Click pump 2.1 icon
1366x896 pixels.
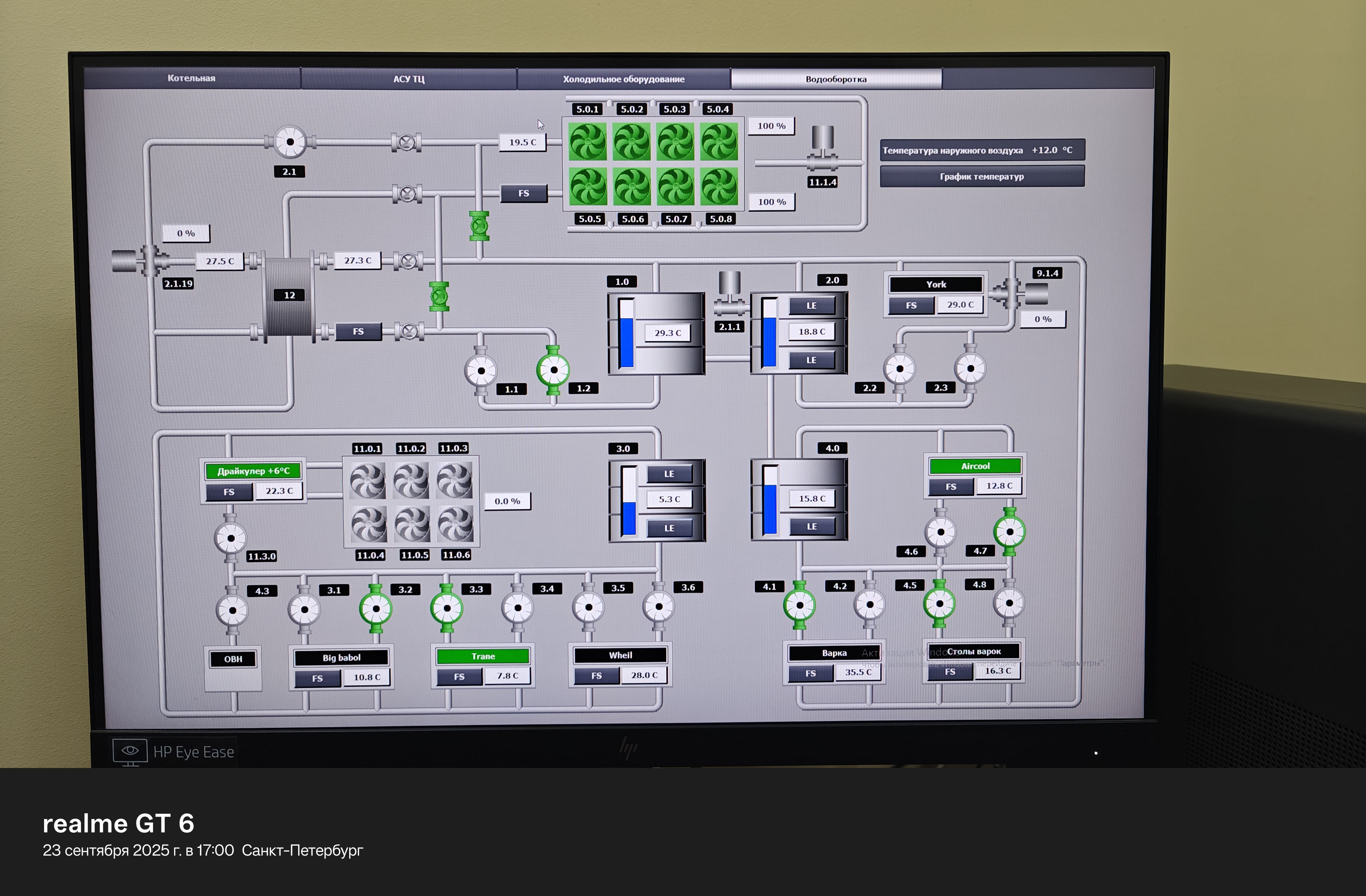(290, 142)
